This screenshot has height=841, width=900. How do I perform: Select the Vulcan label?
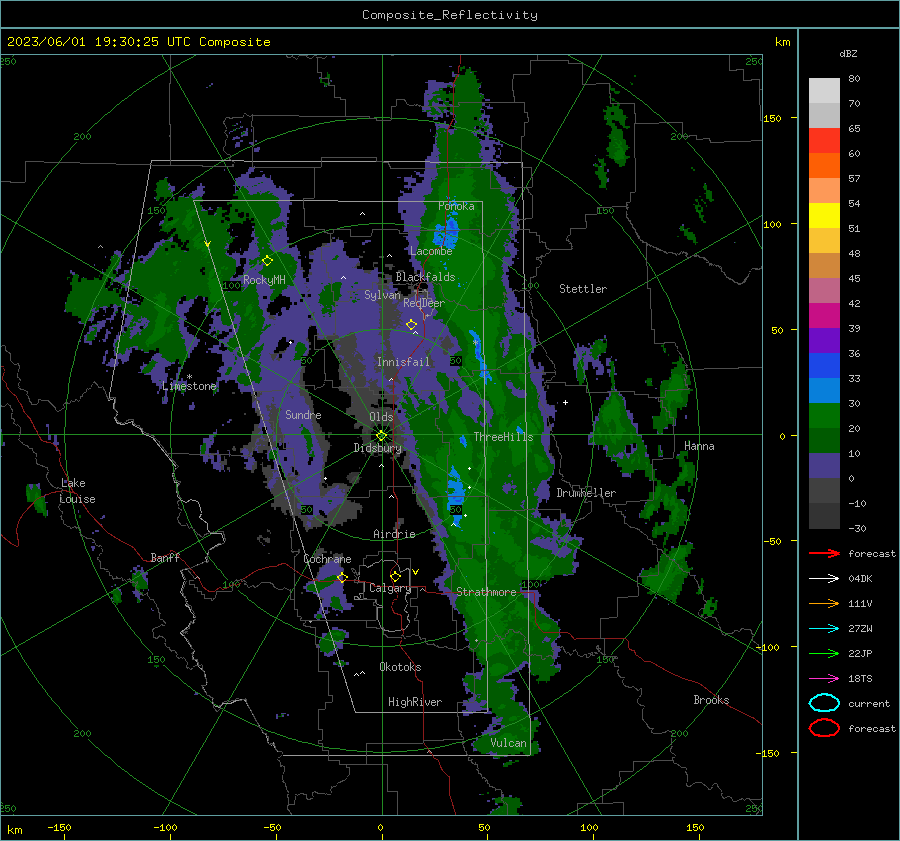[x=508, y=743]
